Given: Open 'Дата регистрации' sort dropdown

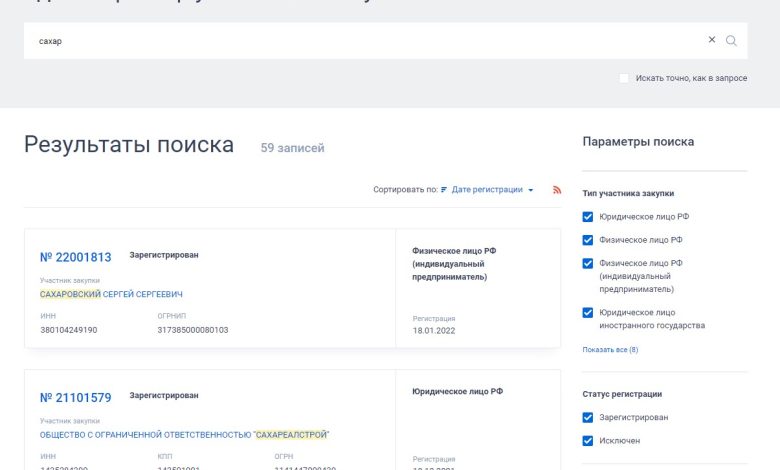Looking at the screenshot, I should click(492, 190).
